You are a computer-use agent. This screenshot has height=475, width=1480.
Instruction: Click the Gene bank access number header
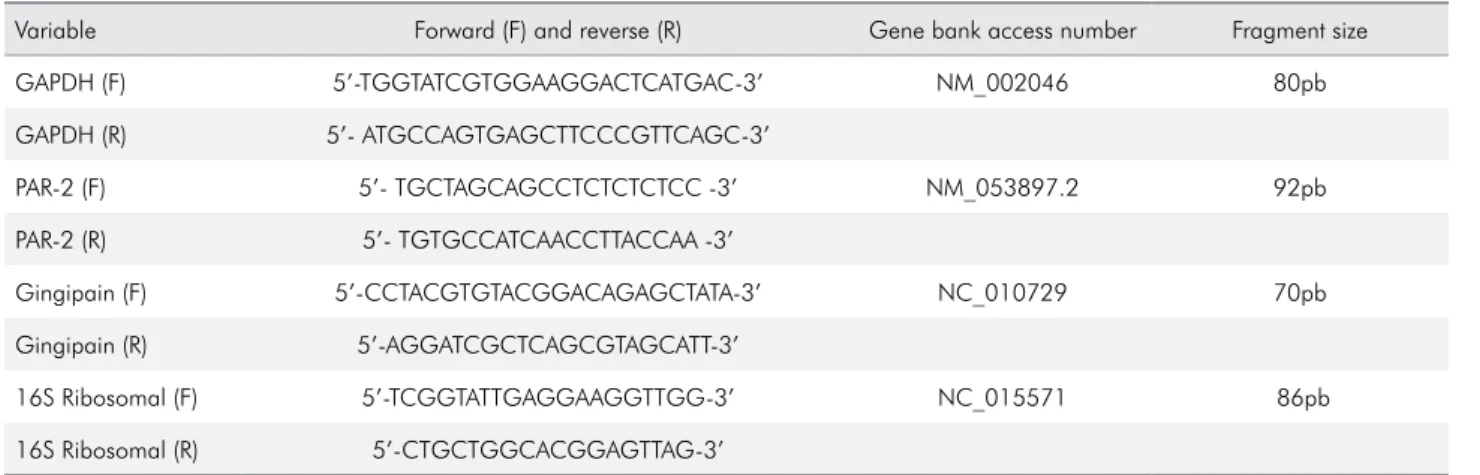coord(1002,31)
